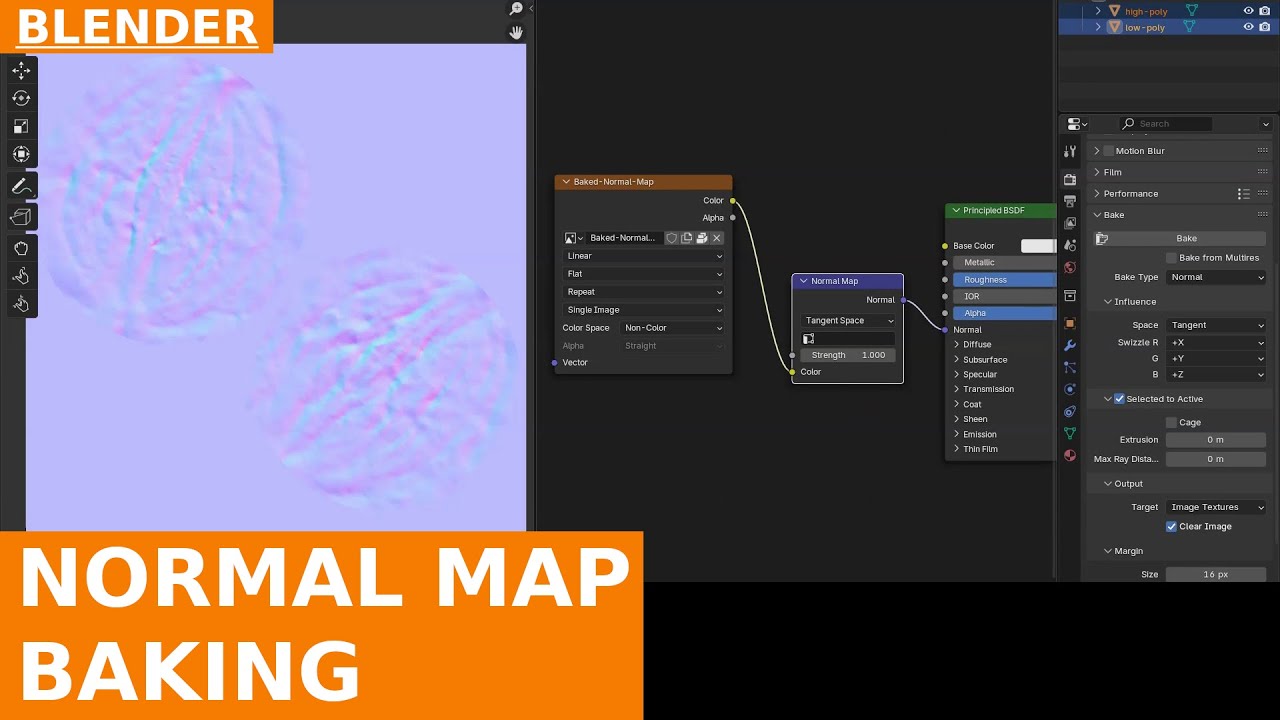Uncheck Selected to Active checkbox
Image resolution: width=1280 pixels, height=720 pixels.
tap(1119, 399)
